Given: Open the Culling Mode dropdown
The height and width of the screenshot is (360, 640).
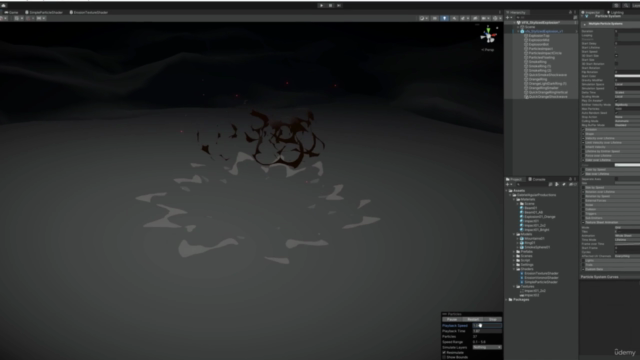Looking at the screenshot, I should click(x=627, y=121).
